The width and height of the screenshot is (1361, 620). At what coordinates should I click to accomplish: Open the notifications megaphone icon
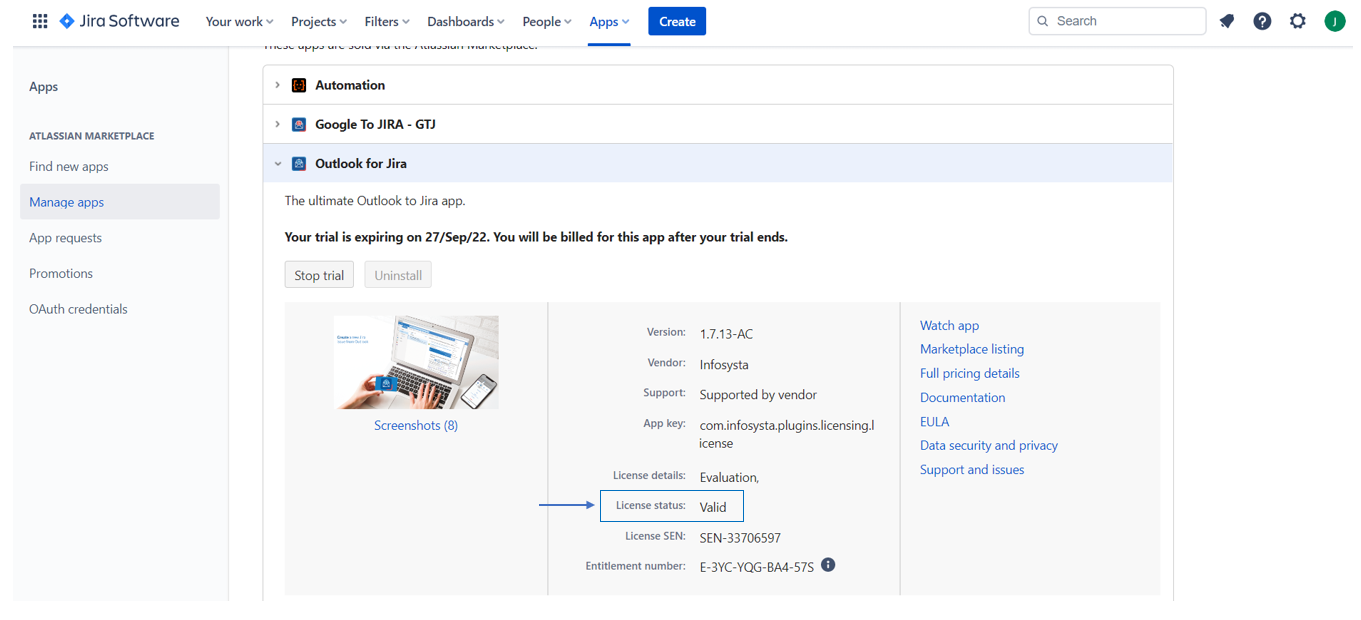tap(1227, 21)
